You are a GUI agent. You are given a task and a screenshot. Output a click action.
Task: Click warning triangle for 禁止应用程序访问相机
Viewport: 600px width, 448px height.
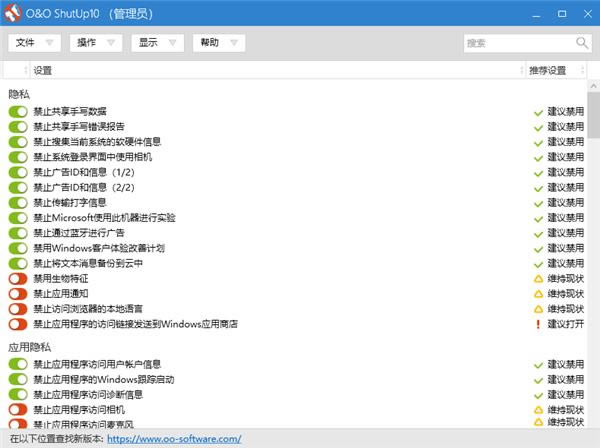click(x=538, y=410)
